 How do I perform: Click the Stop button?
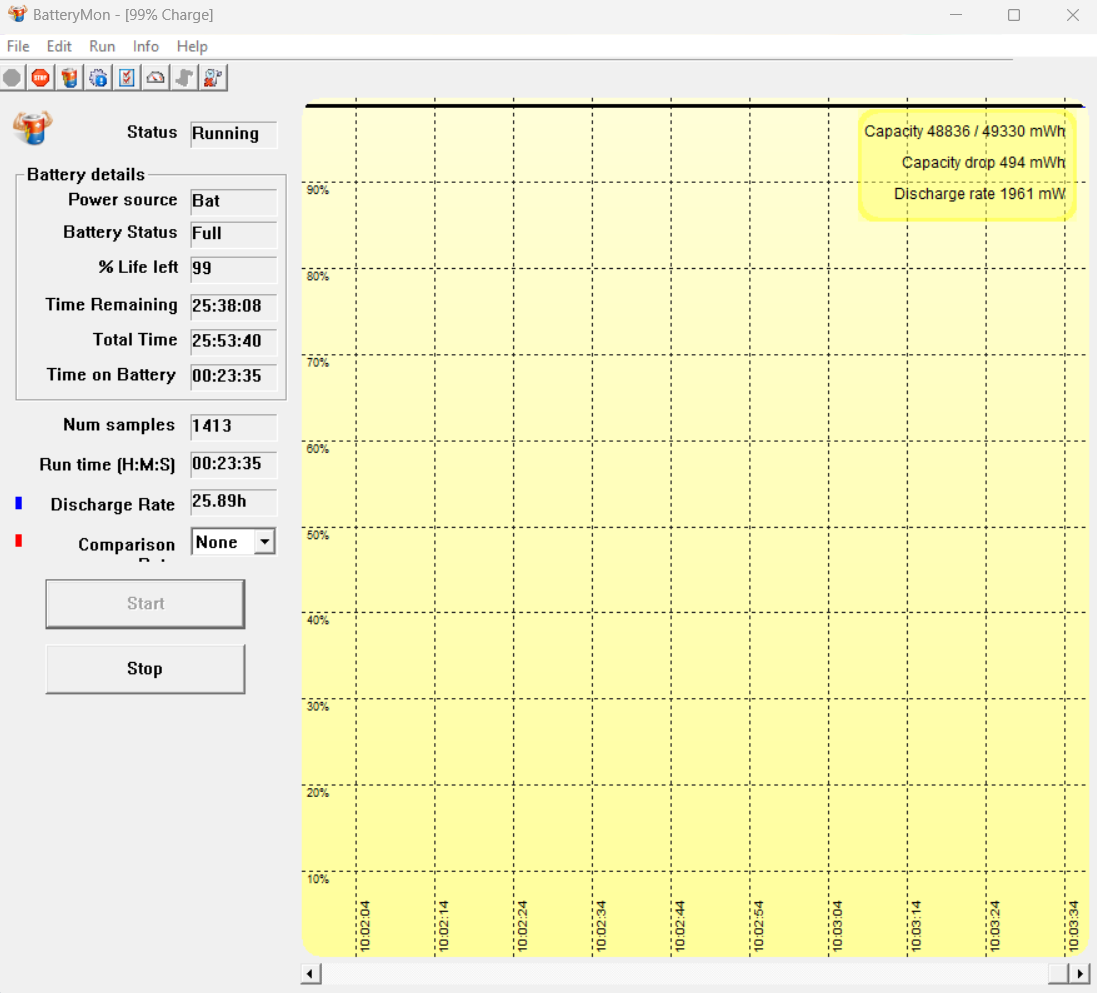pyautogui.click(x=146, y=669)
